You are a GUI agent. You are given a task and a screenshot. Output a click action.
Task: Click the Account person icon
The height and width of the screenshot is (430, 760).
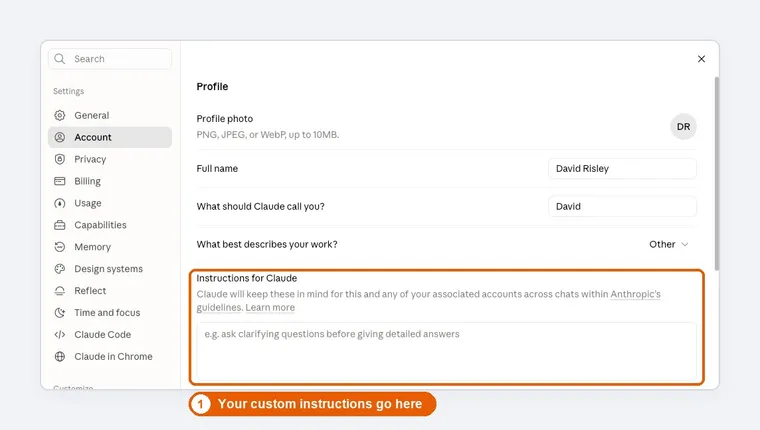60,137
